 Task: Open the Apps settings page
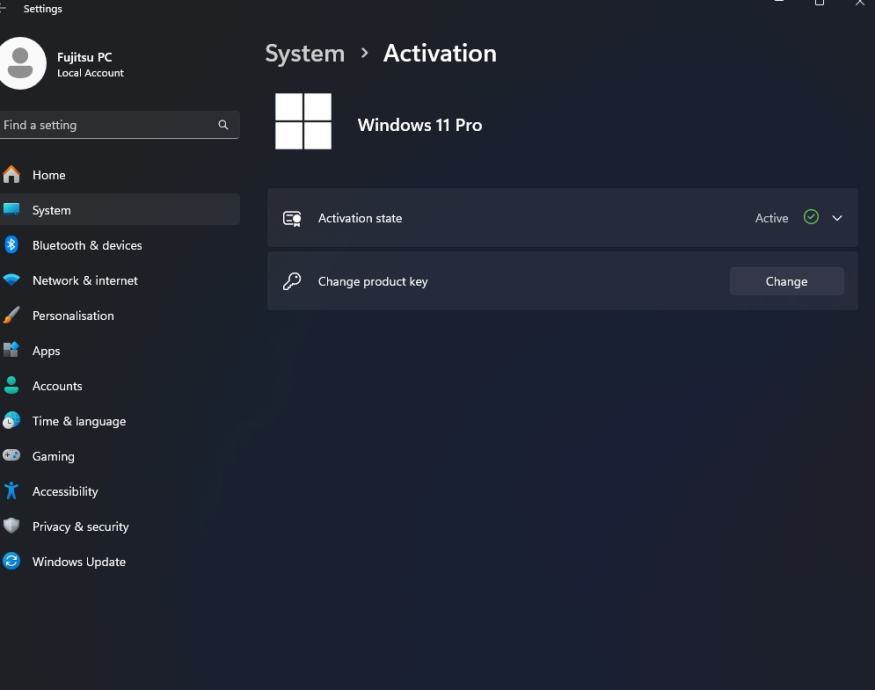[119, 351]
